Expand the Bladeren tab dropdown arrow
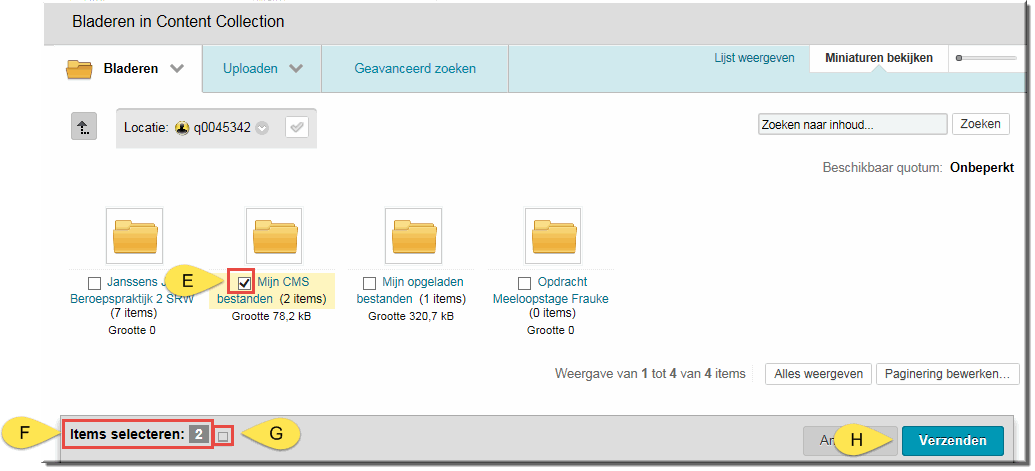 (x=176, y=69)
